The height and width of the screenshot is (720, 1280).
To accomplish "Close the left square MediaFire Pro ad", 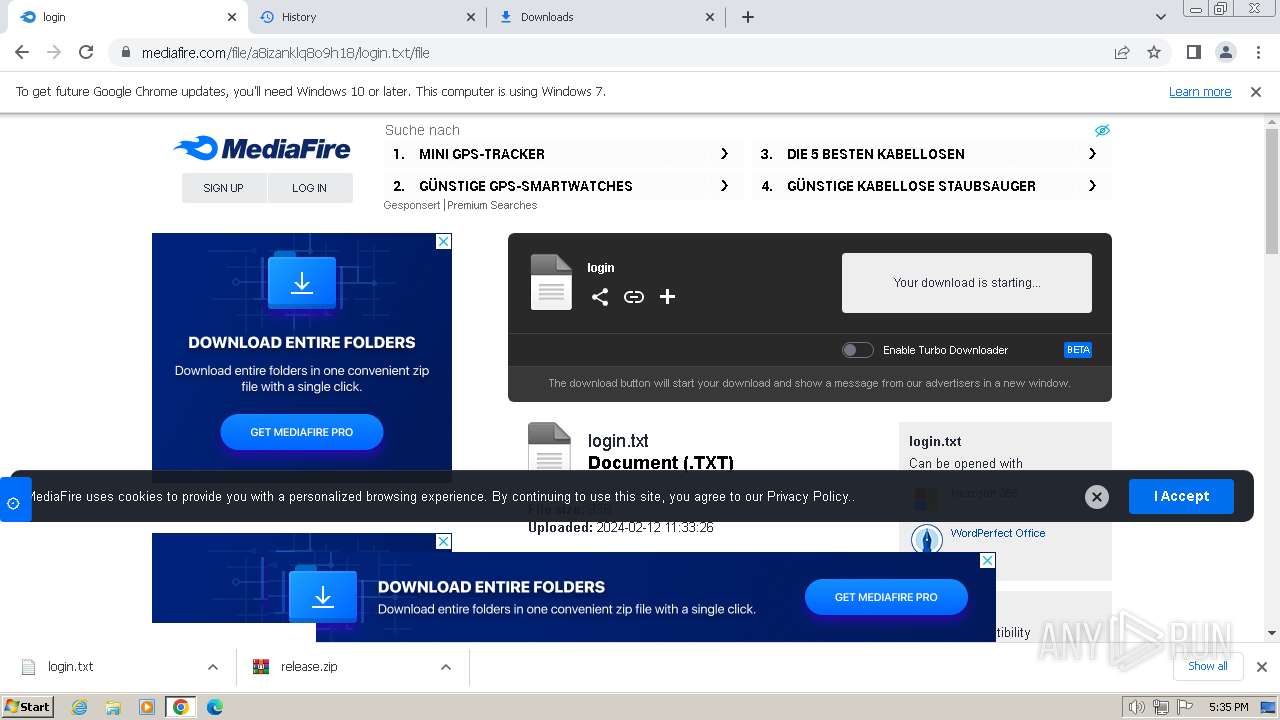I will [x=444, y=241].
